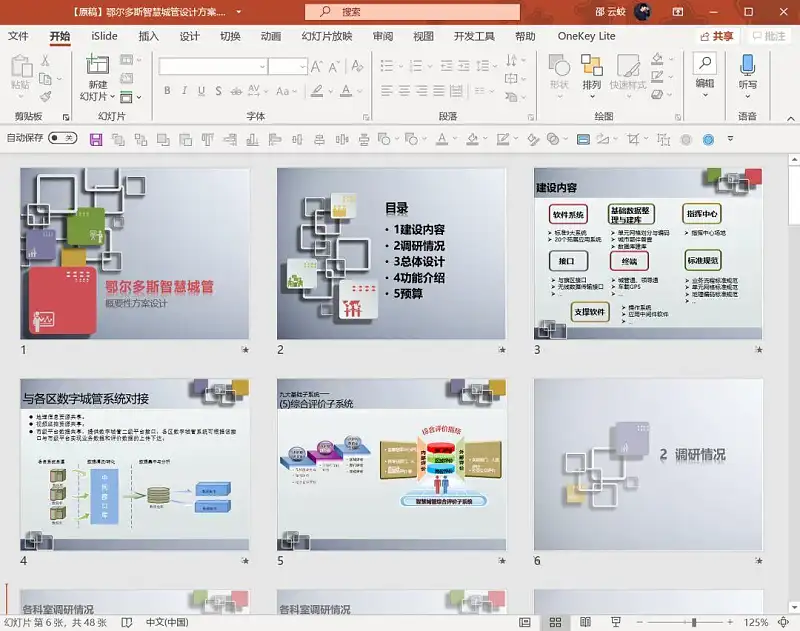Expand the document title dropdown arrow
Viewport: 800px width, 631px height.
pyautogui.click(x=239, y=11)
